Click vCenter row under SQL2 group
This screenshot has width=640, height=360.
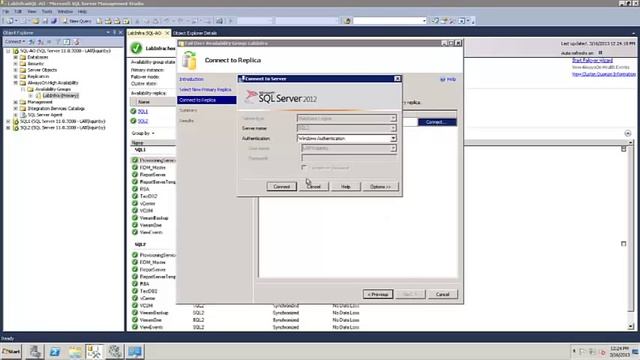147,298
